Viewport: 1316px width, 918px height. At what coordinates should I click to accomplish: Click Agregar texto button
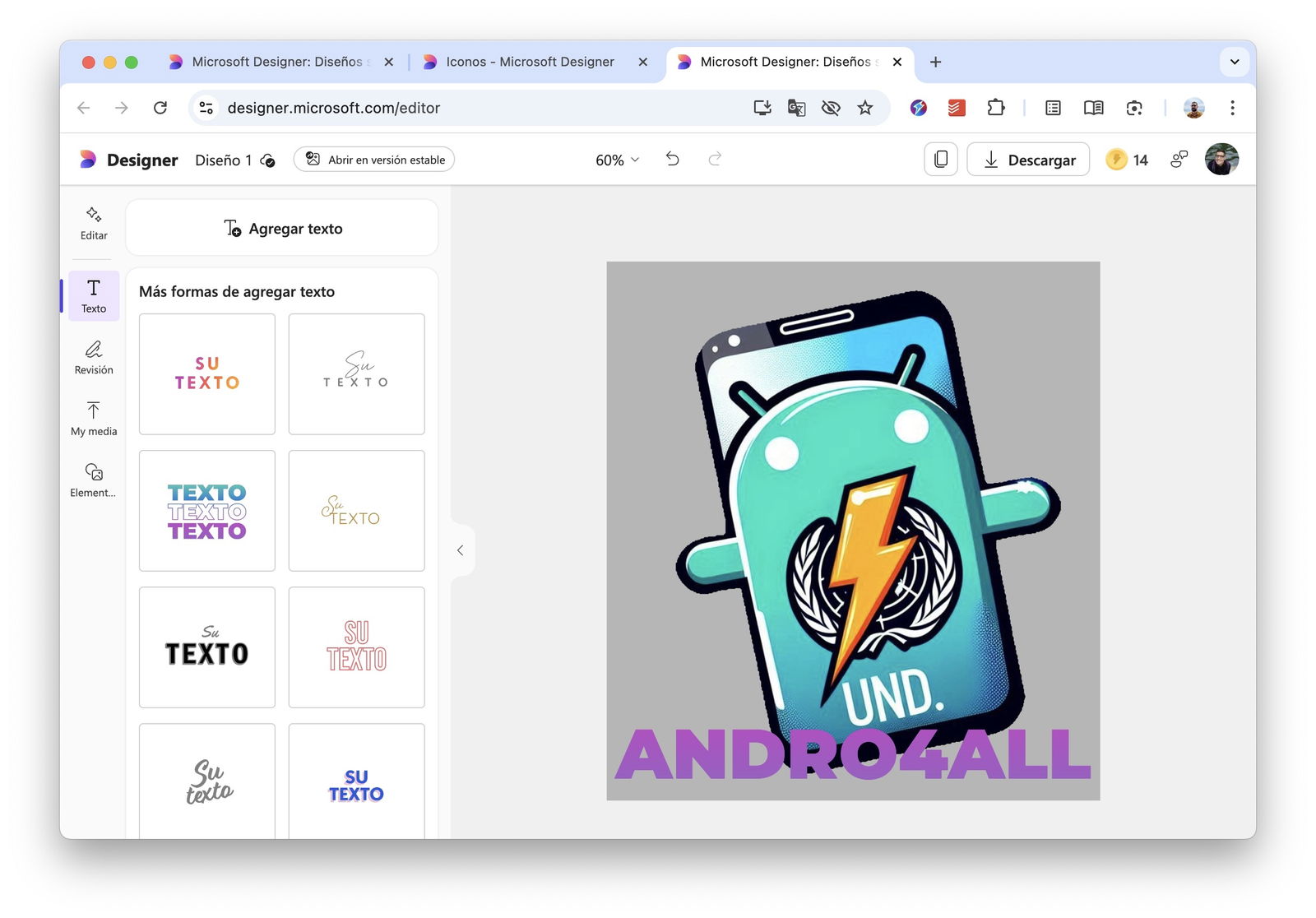282,228
